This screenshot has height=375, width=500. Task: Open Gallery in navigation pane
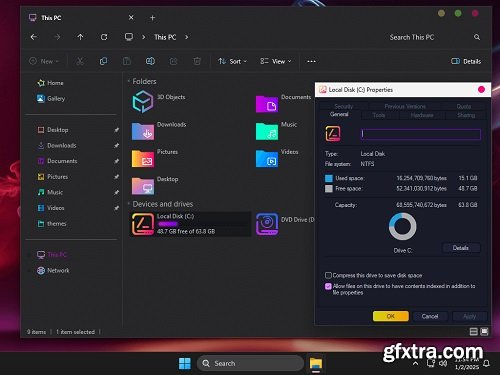tap(51, 98)
